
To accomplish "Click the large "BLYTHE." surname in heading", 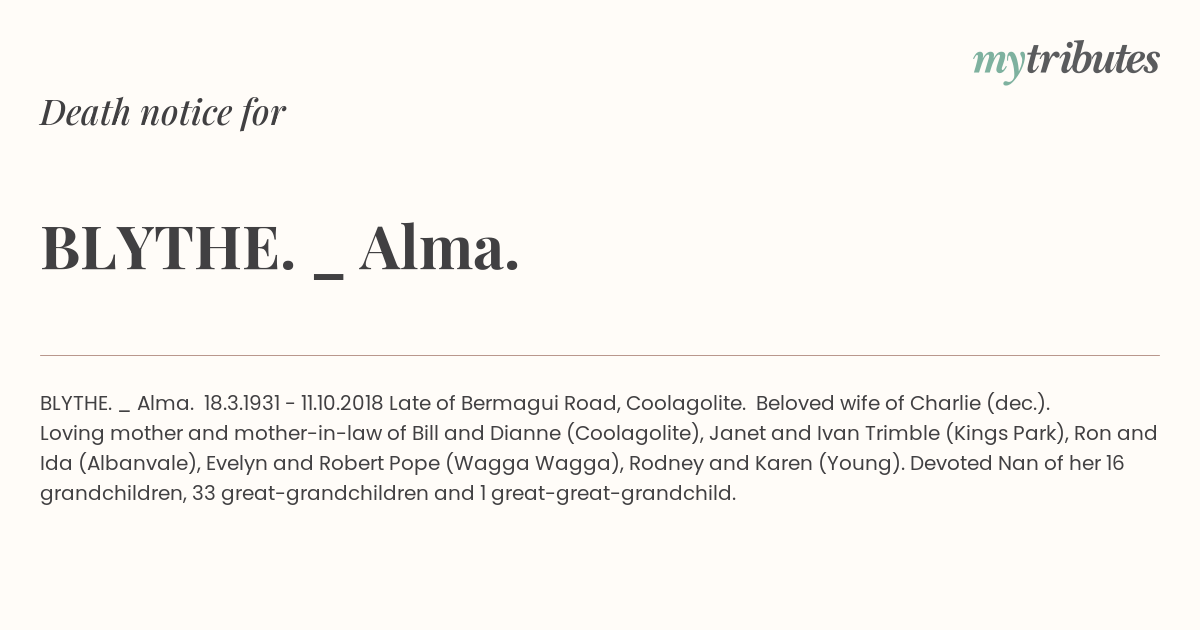I will coord(168,247).
